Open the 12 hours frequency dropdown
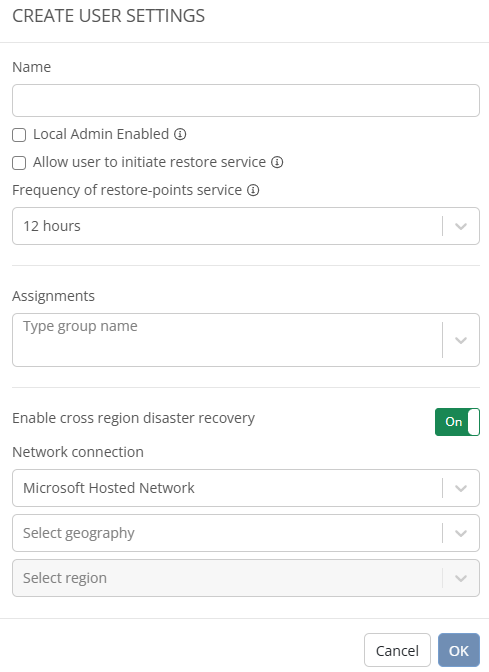489x672 pixels. click(x=246, y=226)
